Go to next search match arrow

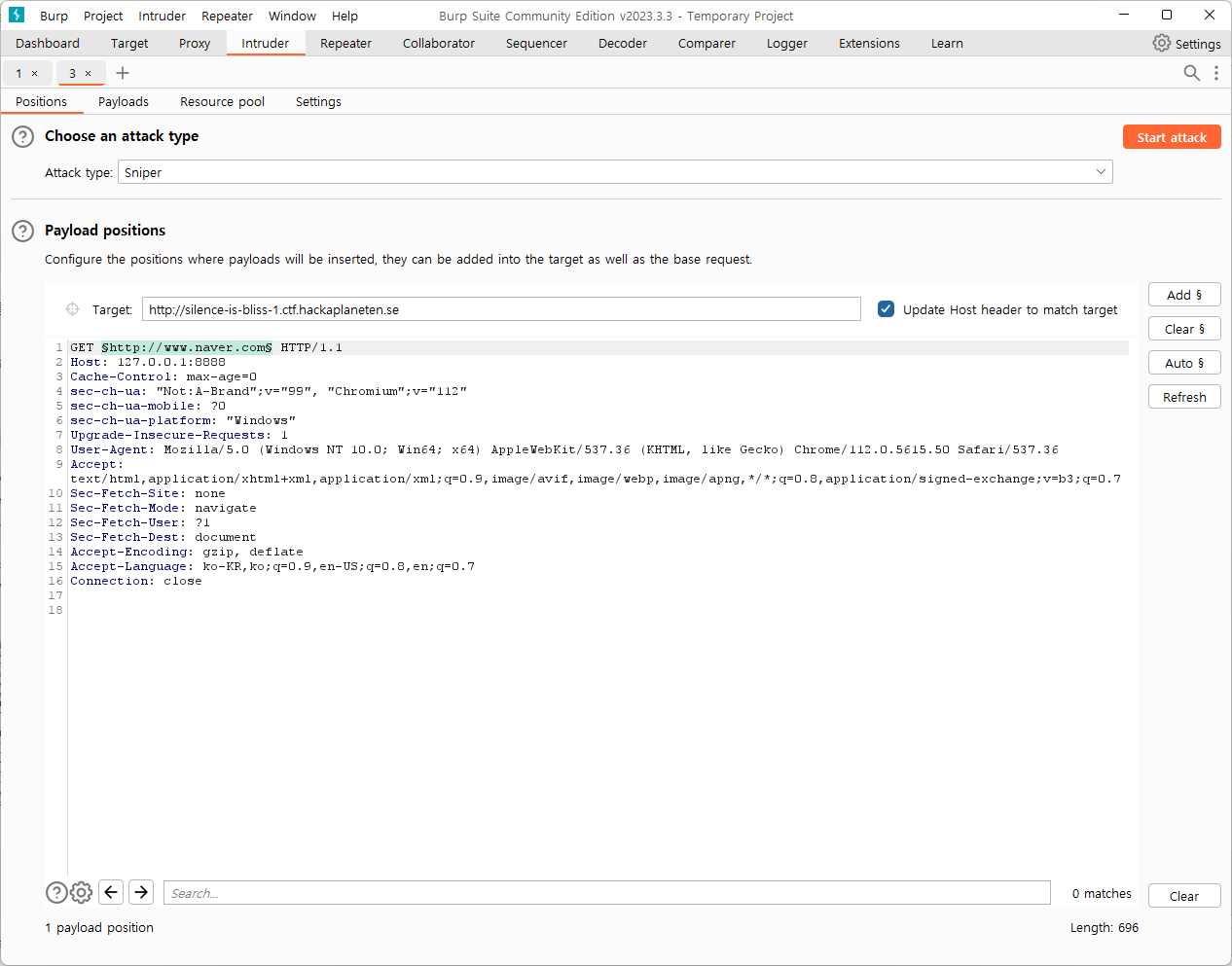coord(141,892)
